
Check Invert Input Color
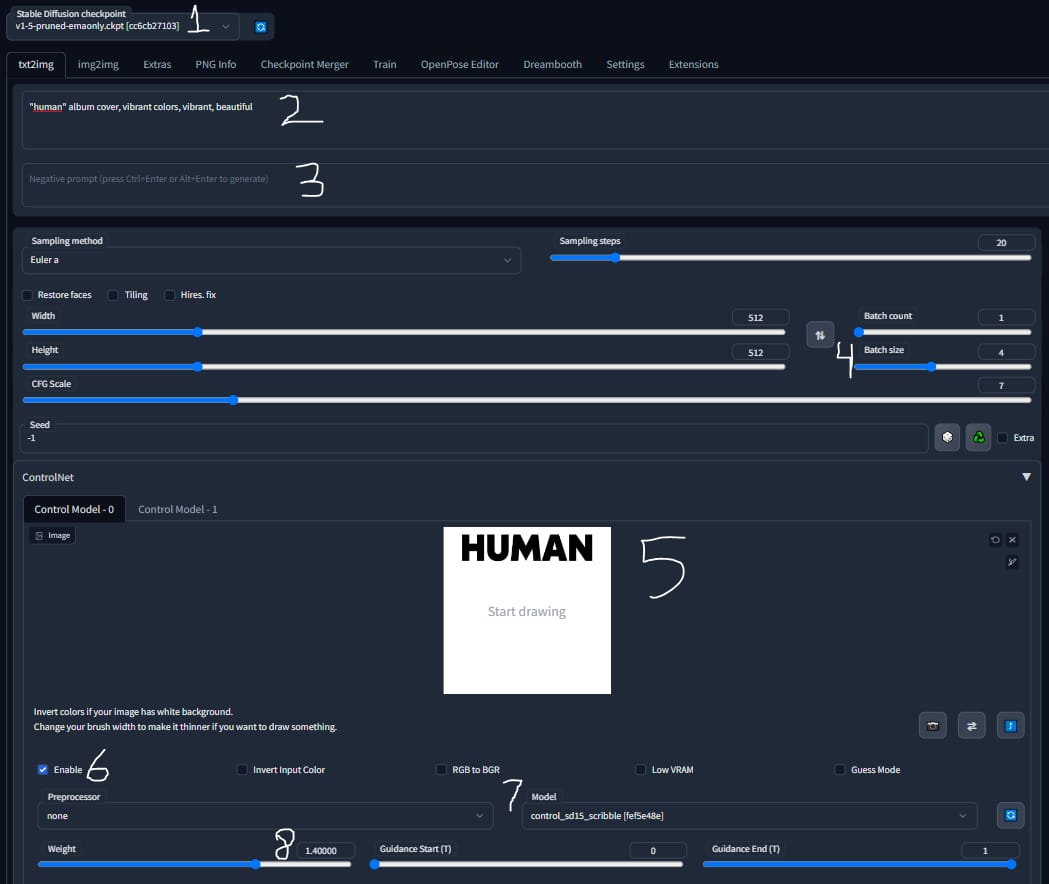point(242,770)
